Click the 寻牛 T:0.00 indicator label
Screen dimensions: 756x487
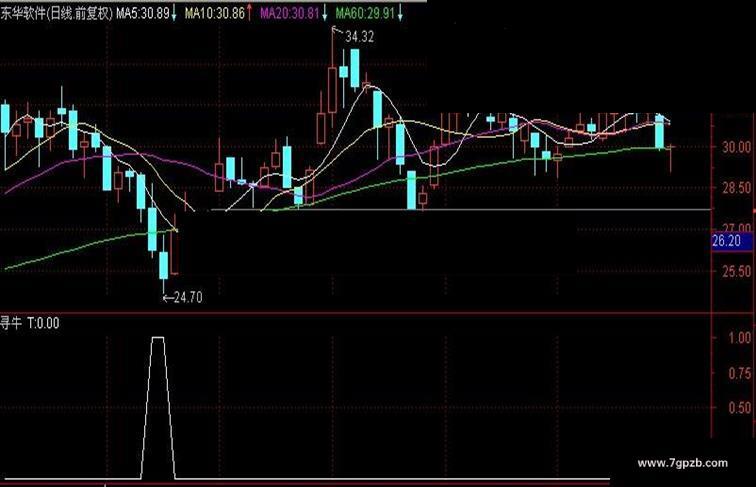tap(29, 323)
